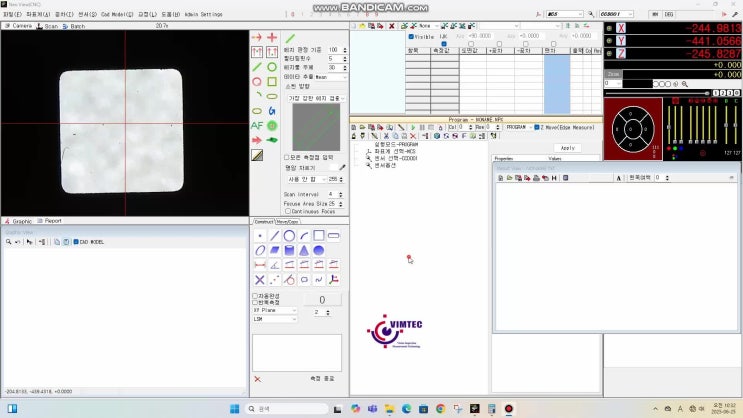Click the red X delete icon in results toolbar
This screenshot has width=743, height=418.
coord(391,26)
